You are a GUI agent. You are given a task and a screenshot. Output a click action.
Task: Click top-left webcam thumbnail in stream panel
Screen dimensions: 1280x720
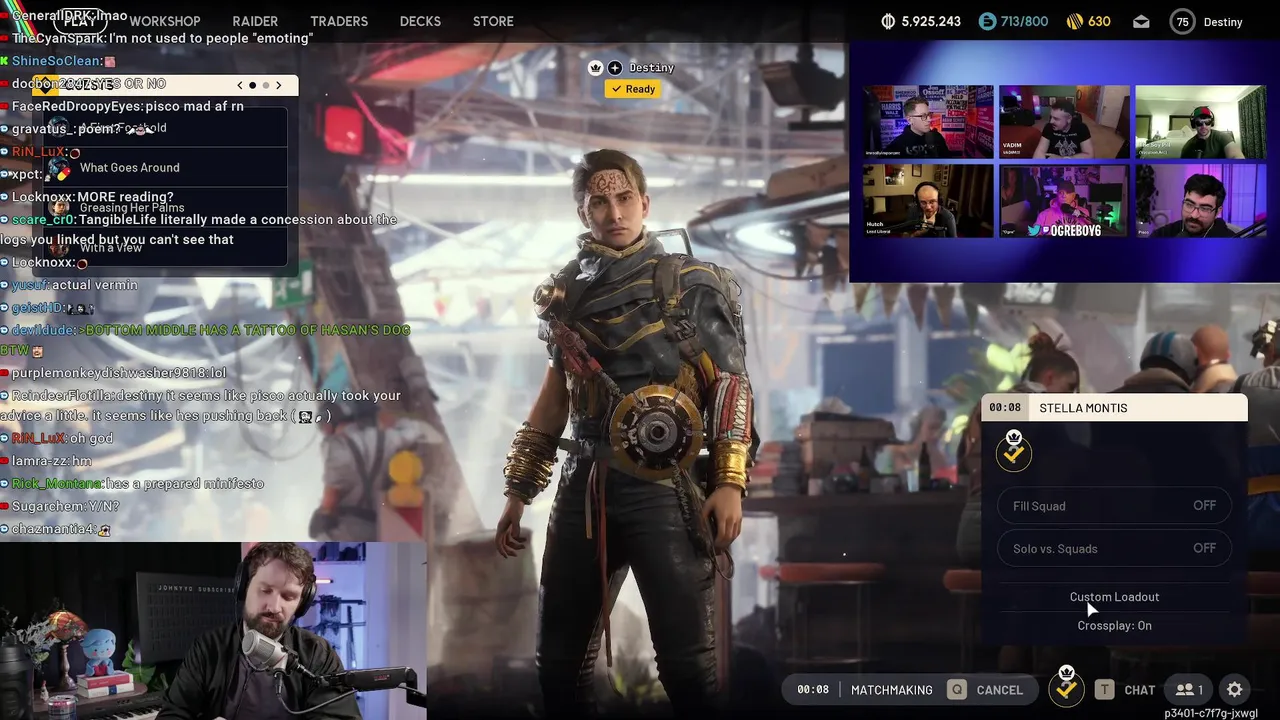pos(928,121)
